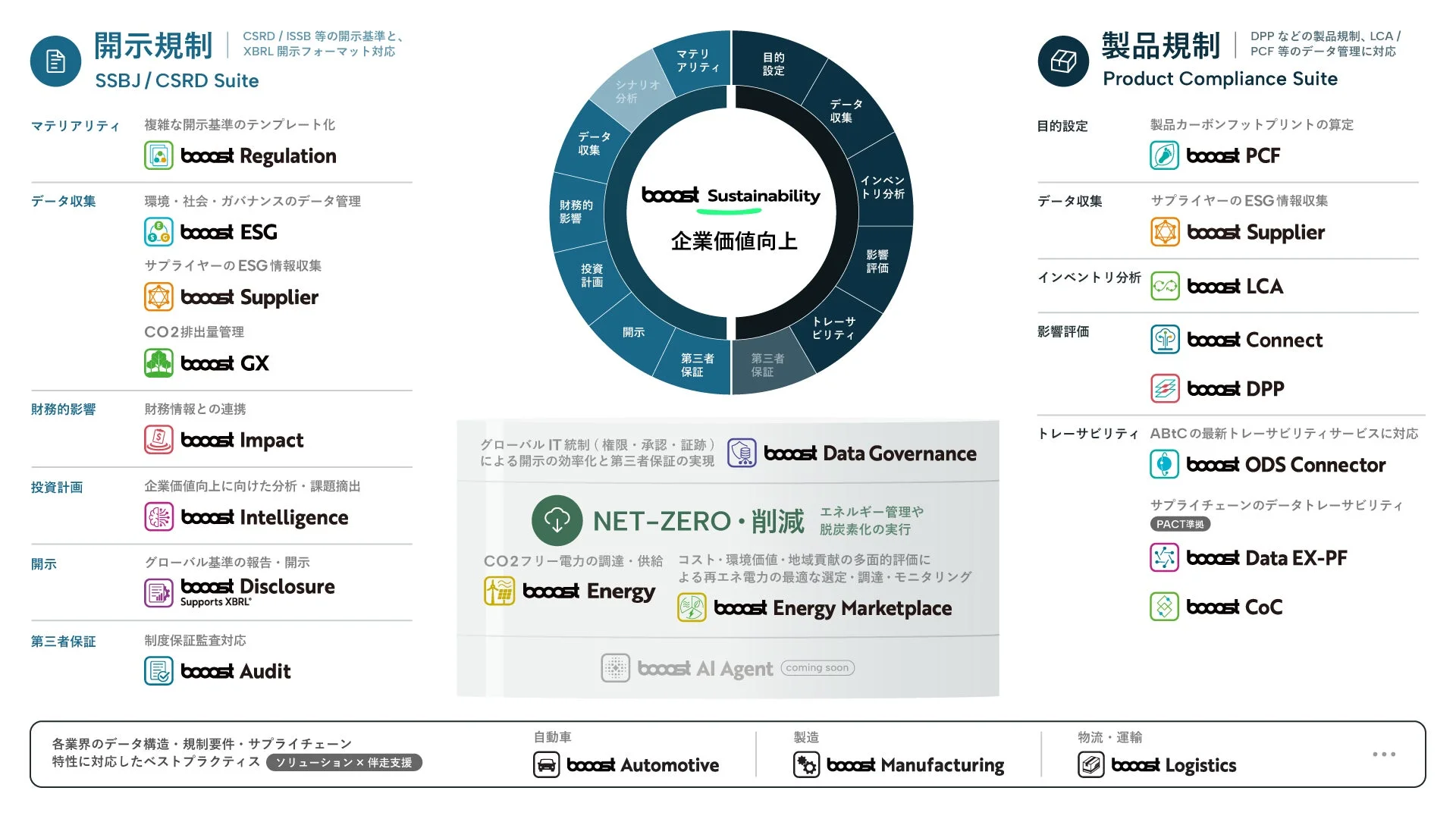Viewport: 1456px width, 819px height.
Task: Click the booost Data EX-PF icon
Action: pos(1164,558)
